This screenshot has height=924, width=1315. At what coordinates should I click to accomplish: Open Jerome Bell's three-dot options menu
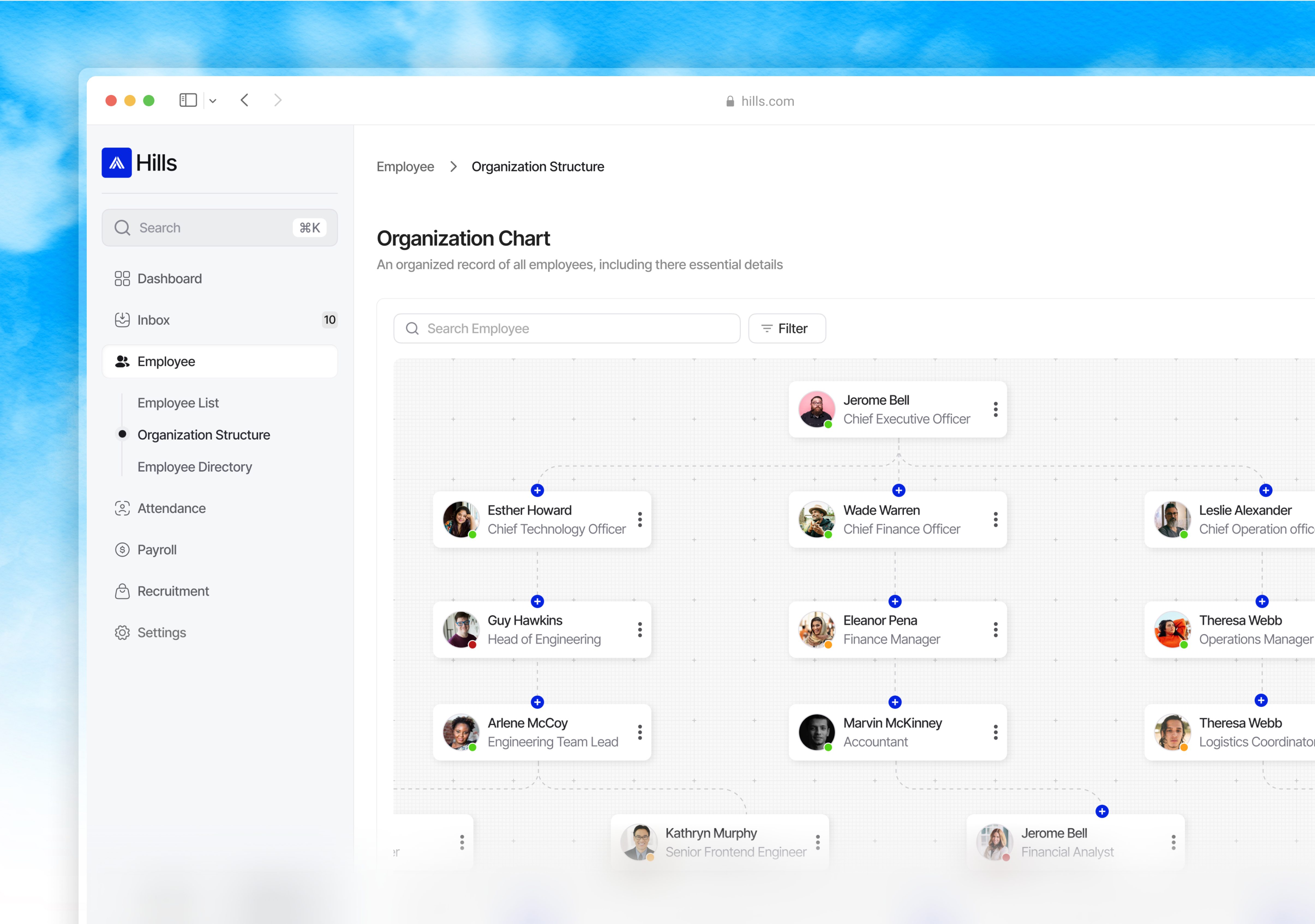click(995, 409)
